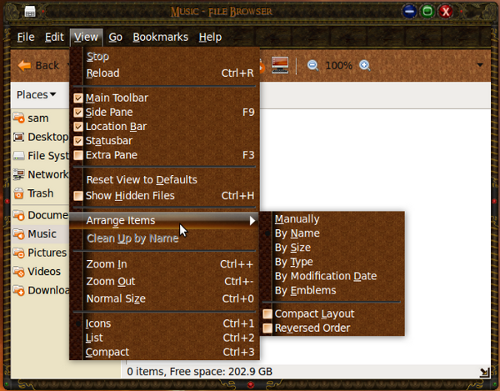The height and width of the screenshot is (391, 500).
Task: Open the Help menu
Action: (210, 37)
